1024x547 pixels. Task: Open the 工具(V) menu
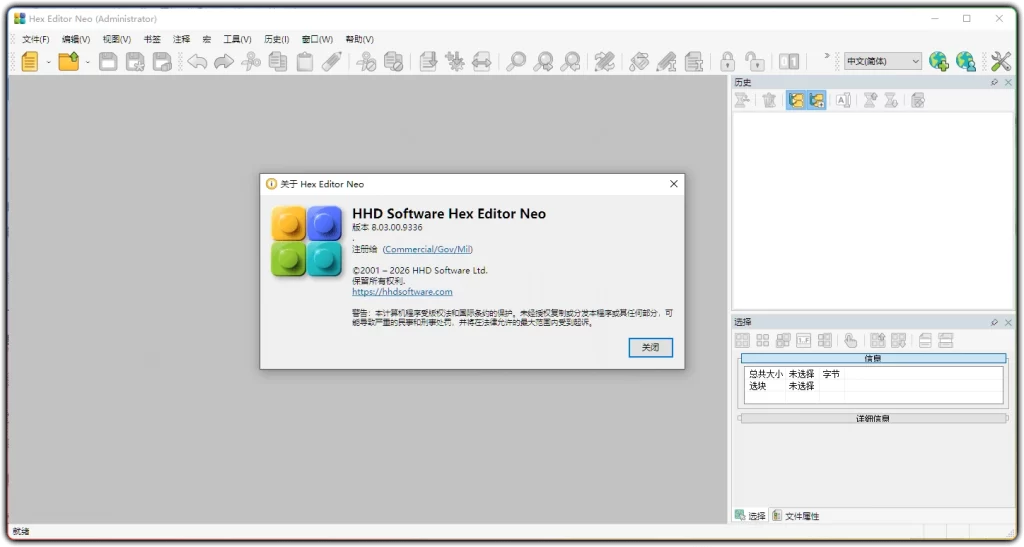point(237,39)
